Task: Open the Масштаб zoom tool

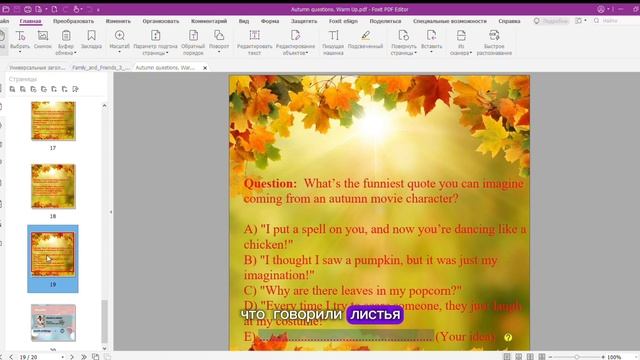Action: point(120,36)
